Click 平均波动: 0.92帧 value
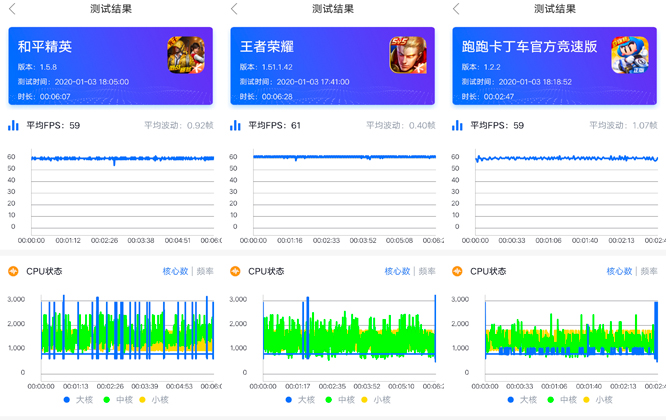The image size is (670, 420). 179,125
